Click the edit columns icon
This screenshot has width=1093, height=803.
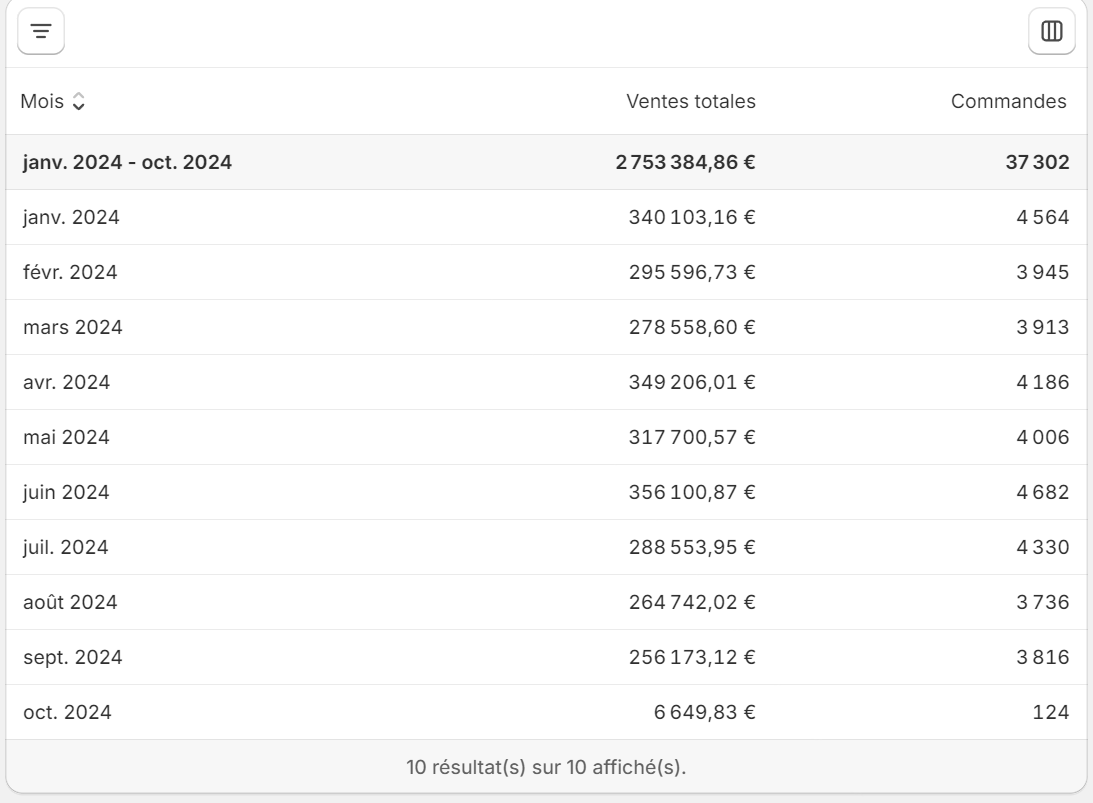click(1051, 33)
